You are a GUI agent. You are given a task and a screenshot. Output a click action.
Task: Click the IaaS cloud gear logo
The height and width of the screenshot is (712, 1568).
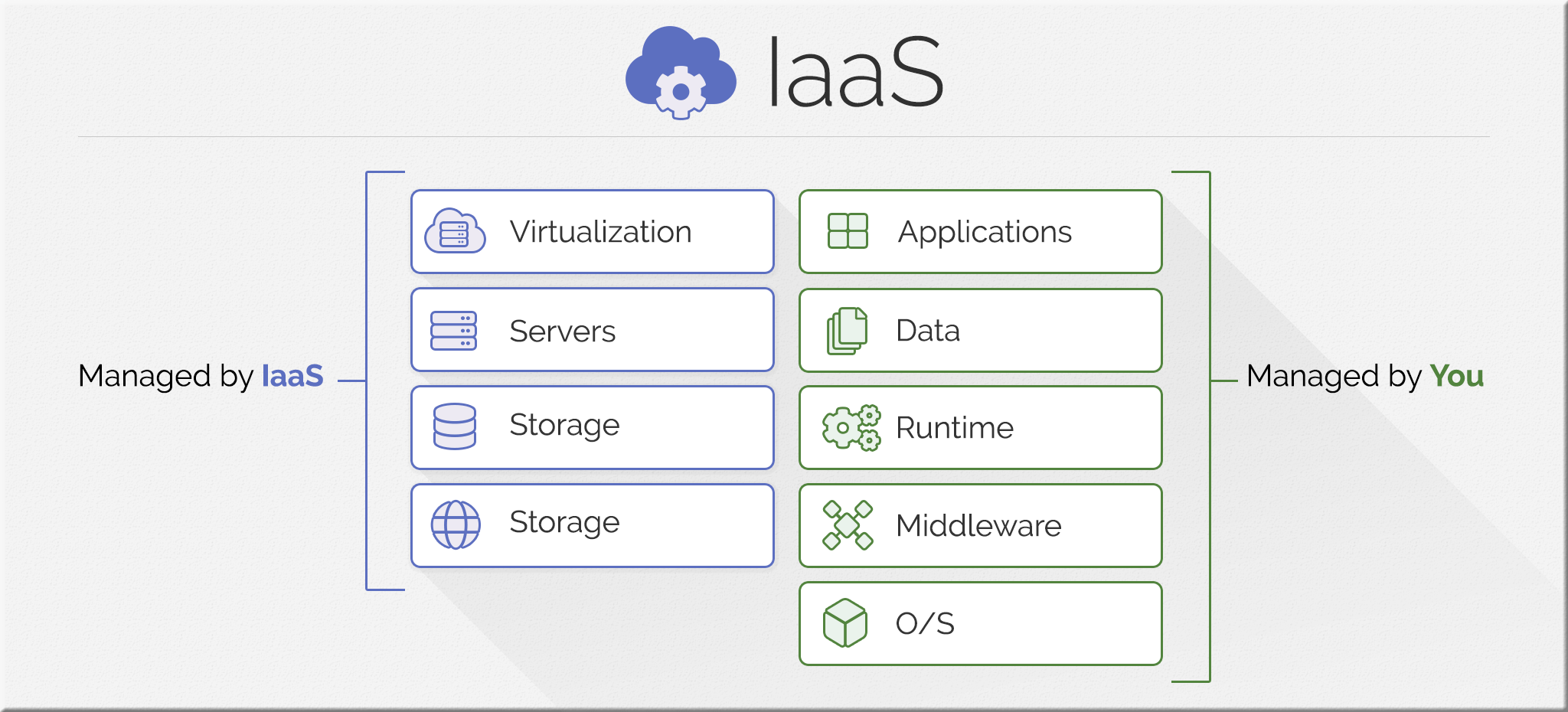[681, 73]
